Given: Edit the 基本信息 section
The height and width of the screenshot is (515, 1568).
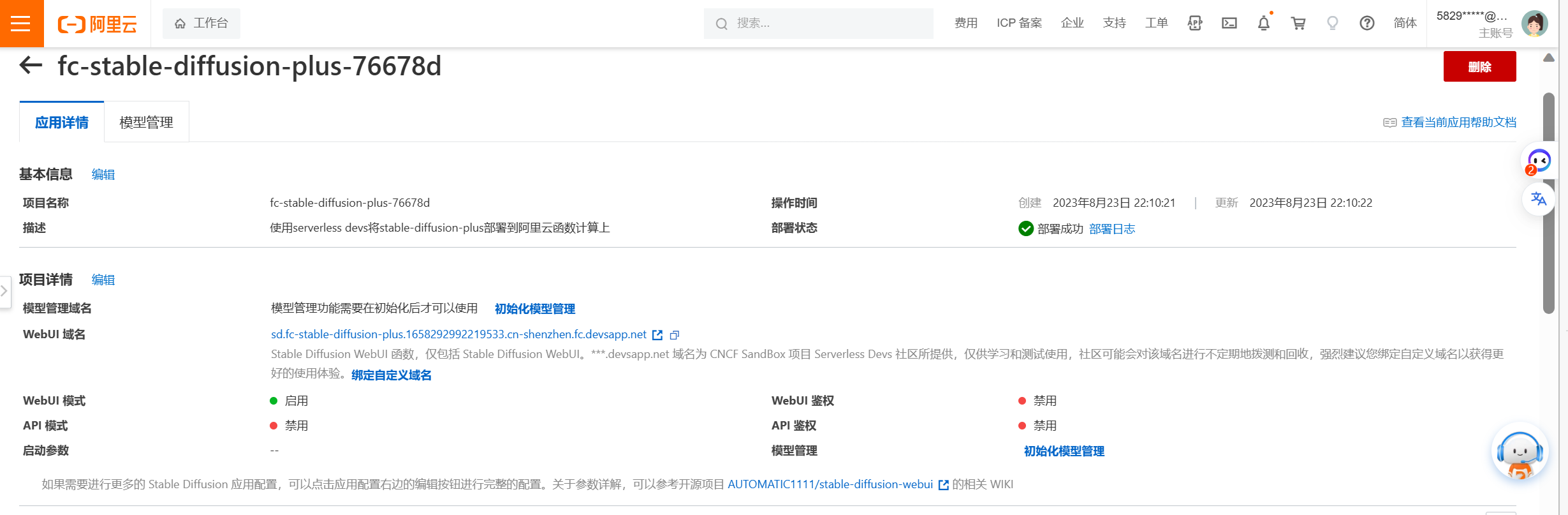Looking at the screenshot, I should pos(103,174).
